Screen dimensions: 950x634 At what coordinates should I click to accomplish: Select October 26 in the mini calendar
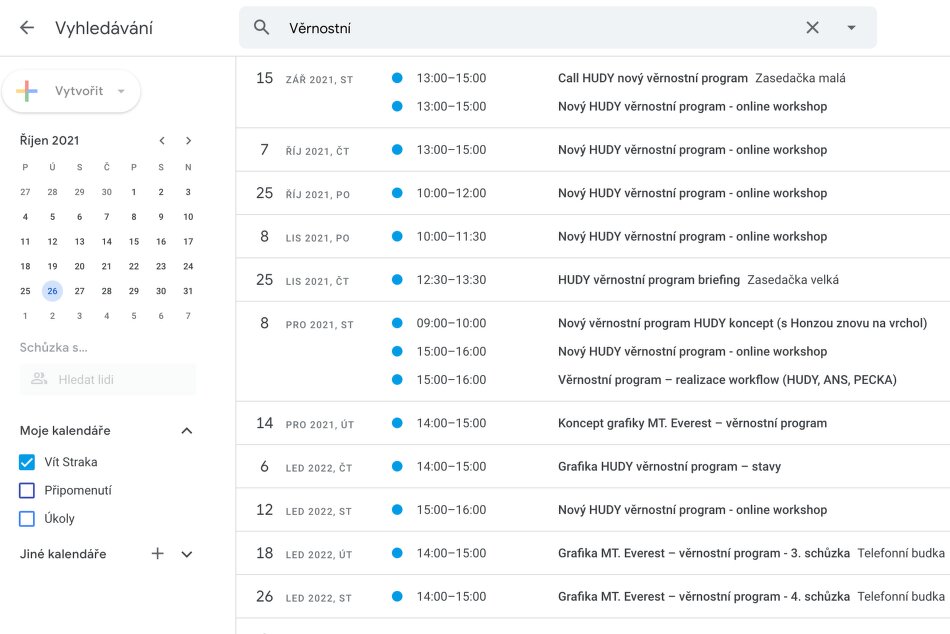[x=53, y=291]
